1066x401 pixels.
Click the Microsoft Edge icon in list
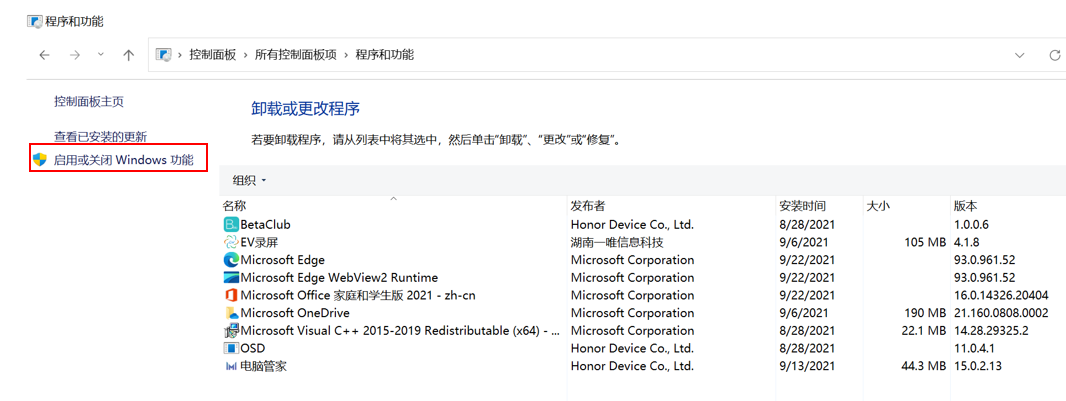231,260
